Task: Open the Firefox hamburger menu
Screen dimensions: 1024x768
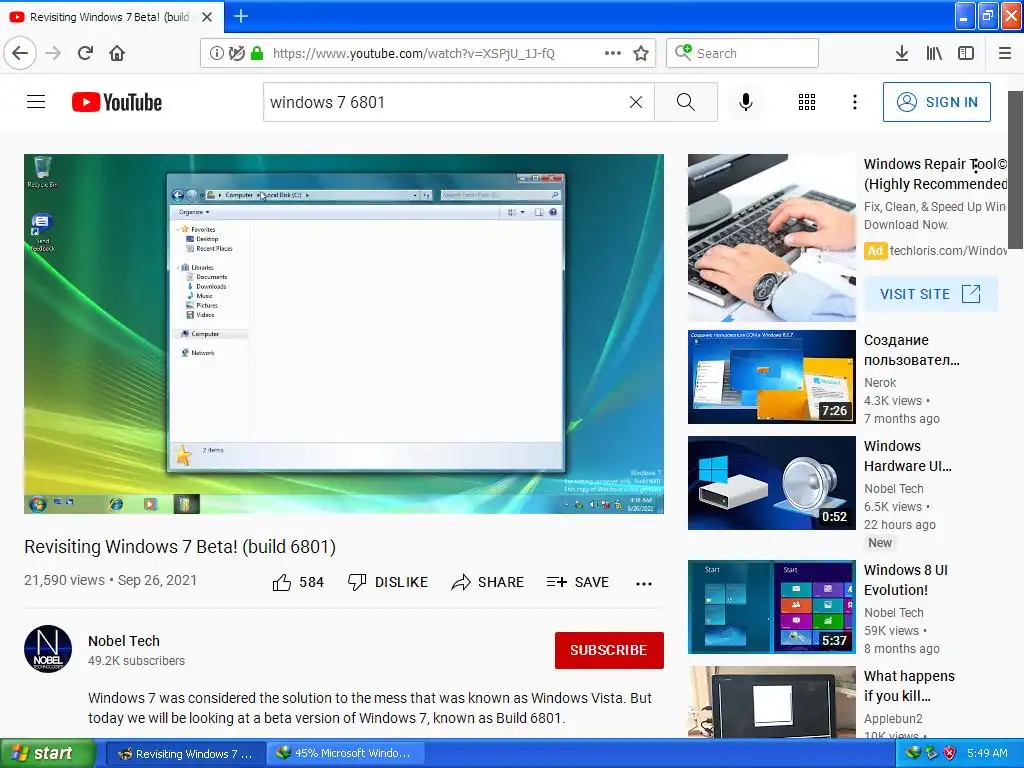Action: (1005, 53)
